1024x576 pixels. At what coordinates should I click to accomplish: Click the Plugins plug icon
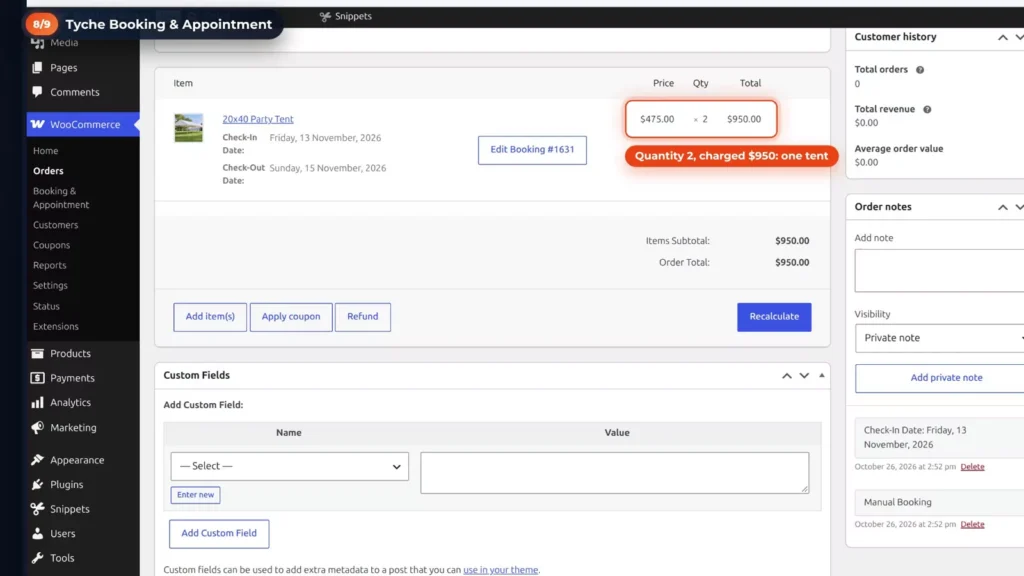click(37, 485)
